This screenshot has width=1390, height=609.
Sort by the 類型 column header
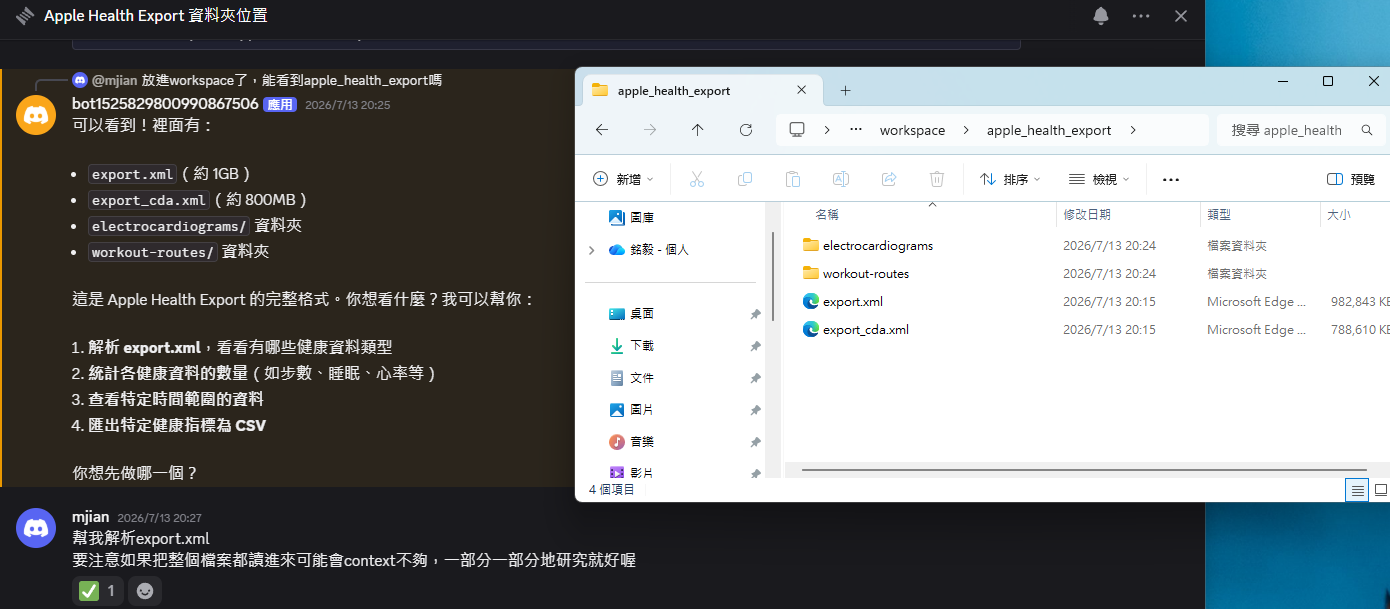pyautogui.click(x=1219, y=214)
